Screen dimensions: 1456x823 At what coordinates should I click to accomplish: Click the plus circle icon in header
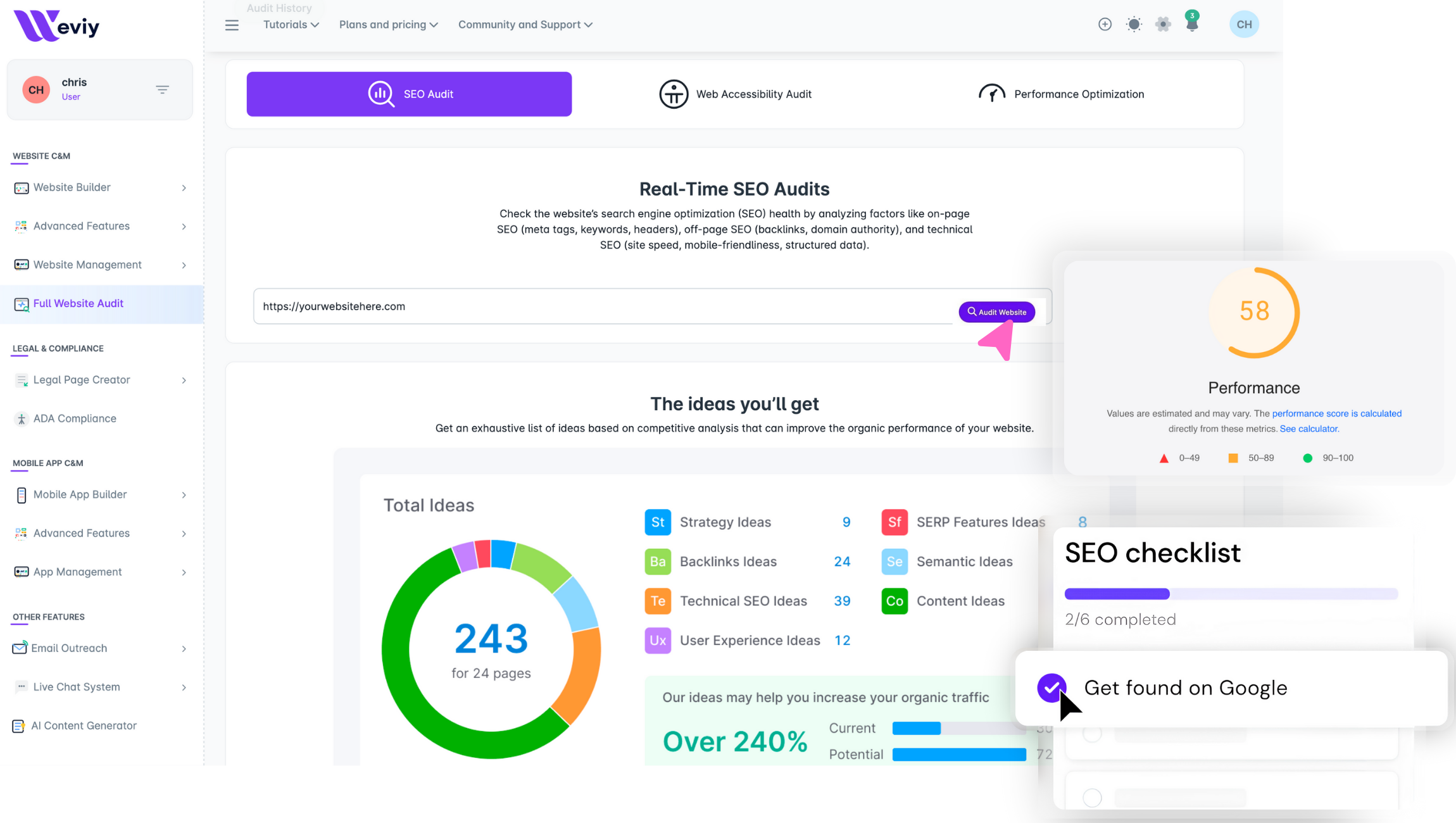[x=1105, y=24]
